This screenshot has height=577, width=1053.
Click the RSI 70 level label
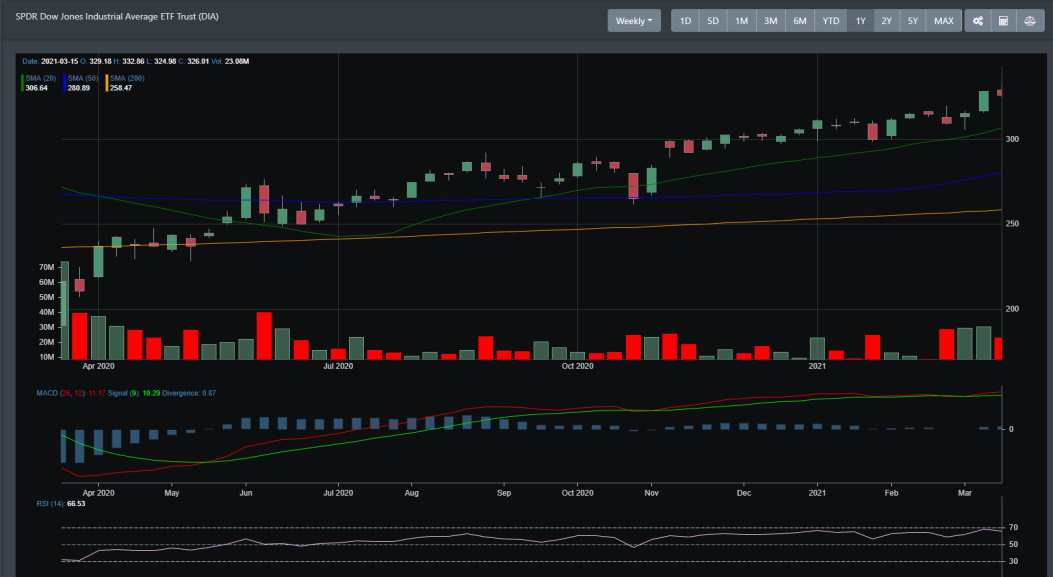click(x=1013, y=527)
